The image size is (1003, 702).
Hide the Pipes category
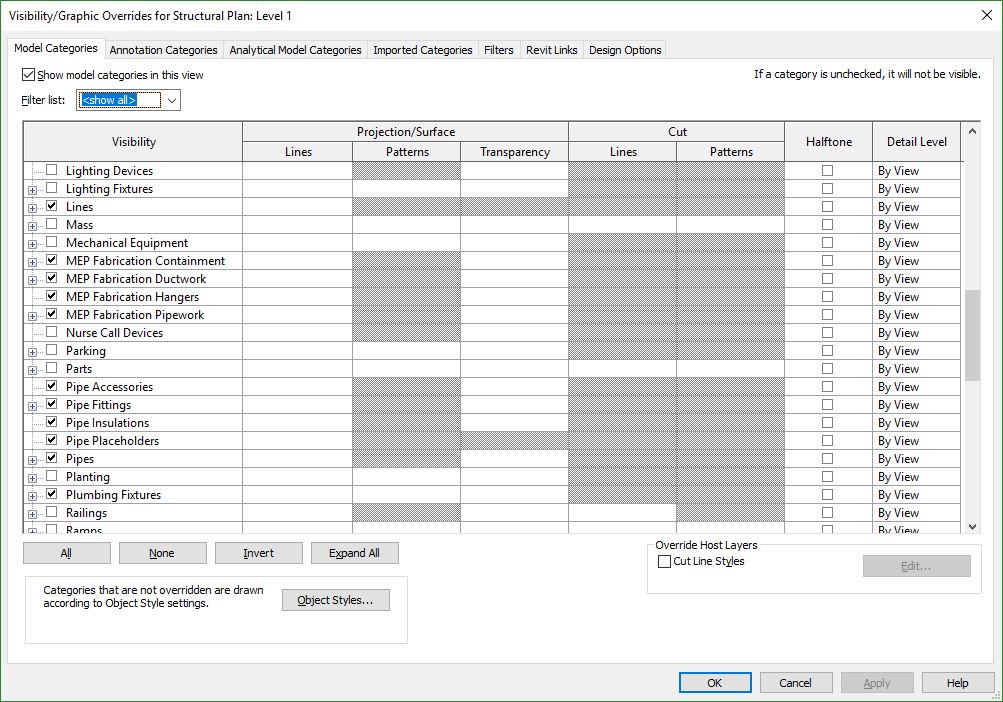coord(50,458)
